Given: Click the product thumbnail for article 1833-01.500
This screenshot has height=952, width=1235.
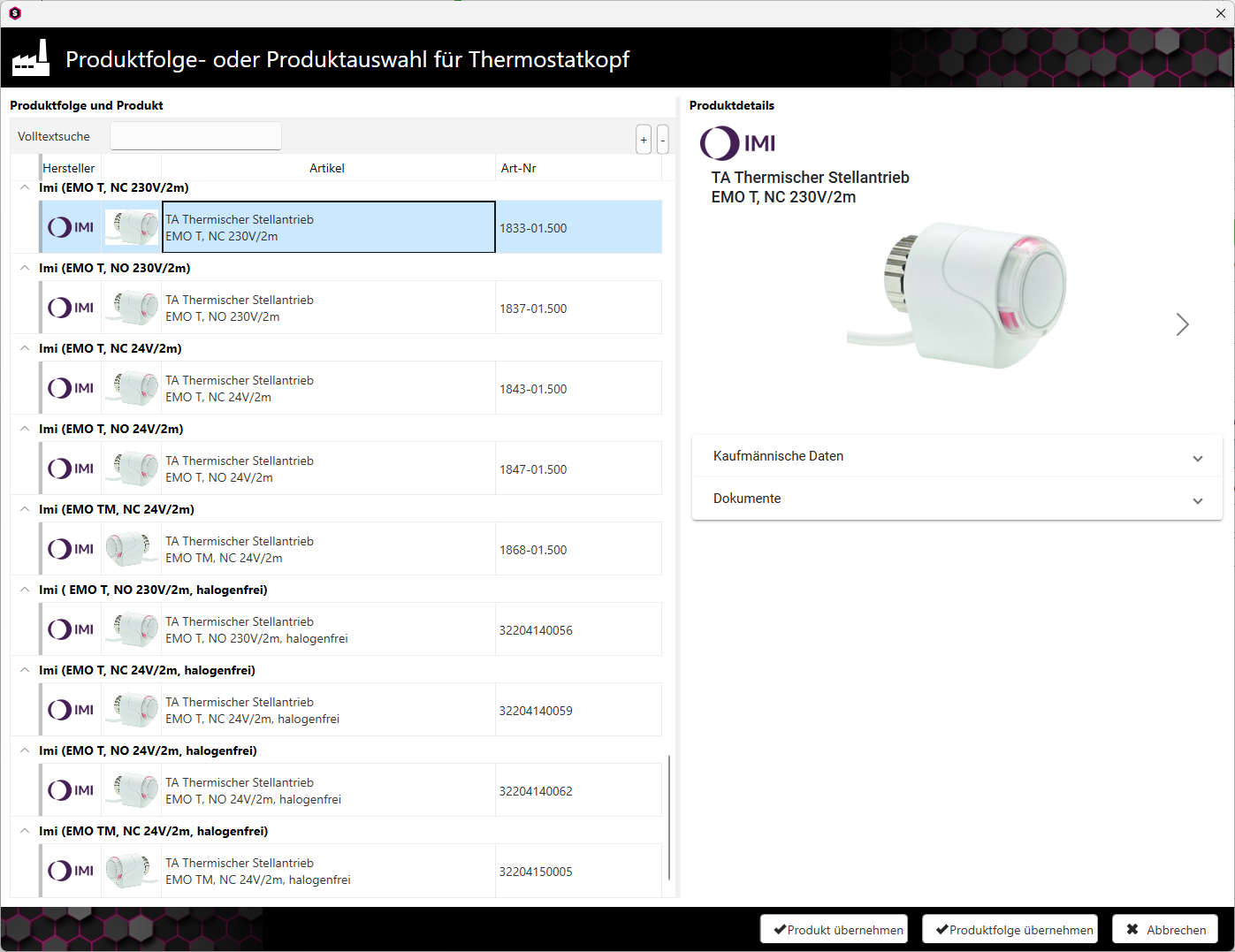Looking at the screenshot, I should coord(132,227).
